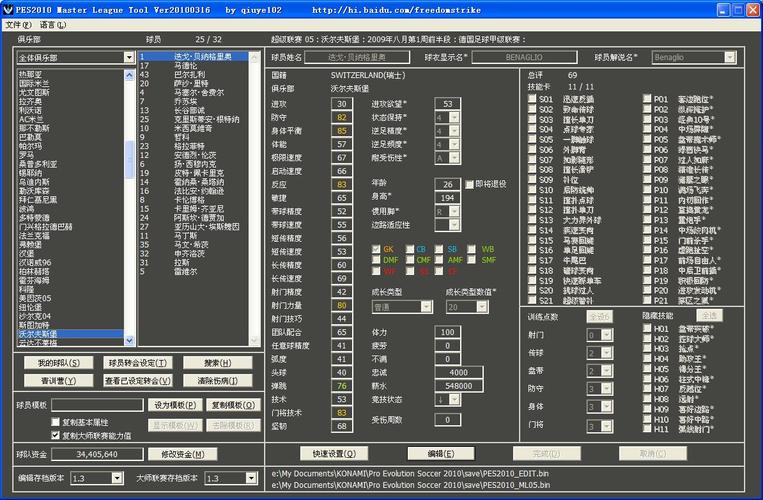This screenshot has height=500, width=763.
Task: Tick the P05 skill card checkbox
Action: [647, 139]
